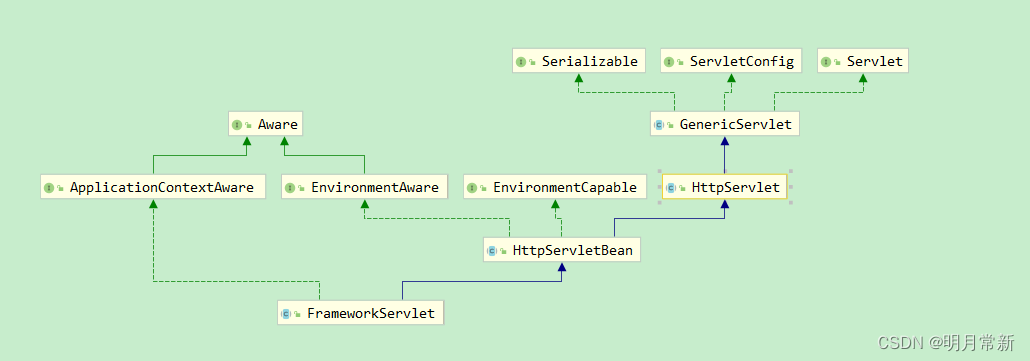Click the interface icon beside Aware
Image resolution: width=1030 pixels, height=361 pixels.
pos(237,125)
